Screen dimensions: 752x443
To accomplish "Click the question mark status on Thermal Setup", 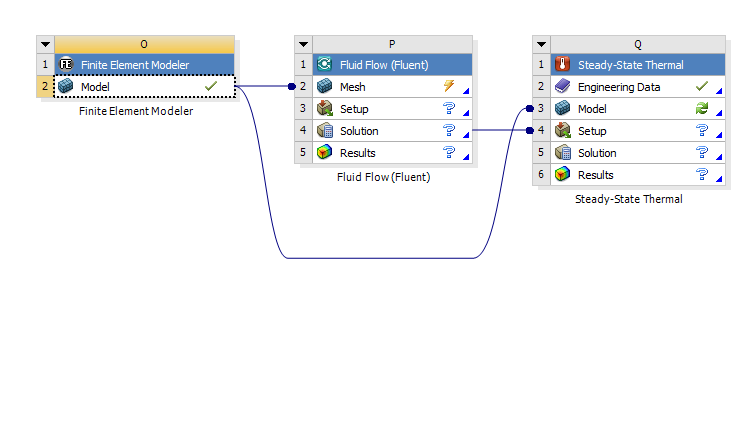I will (x=702, y=130).
